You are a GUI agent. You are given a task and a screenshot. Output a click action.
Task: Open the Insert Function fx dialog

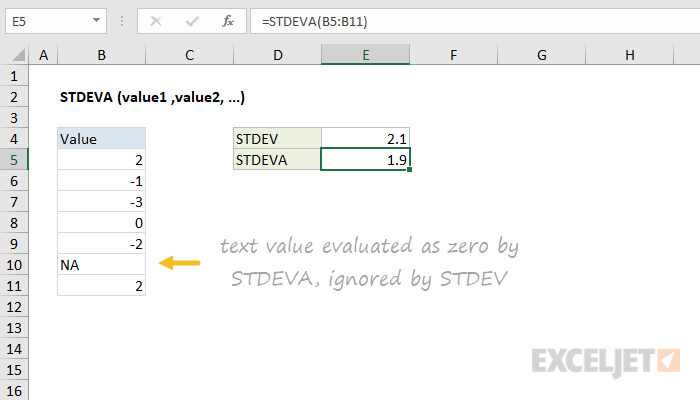(228, 21)
